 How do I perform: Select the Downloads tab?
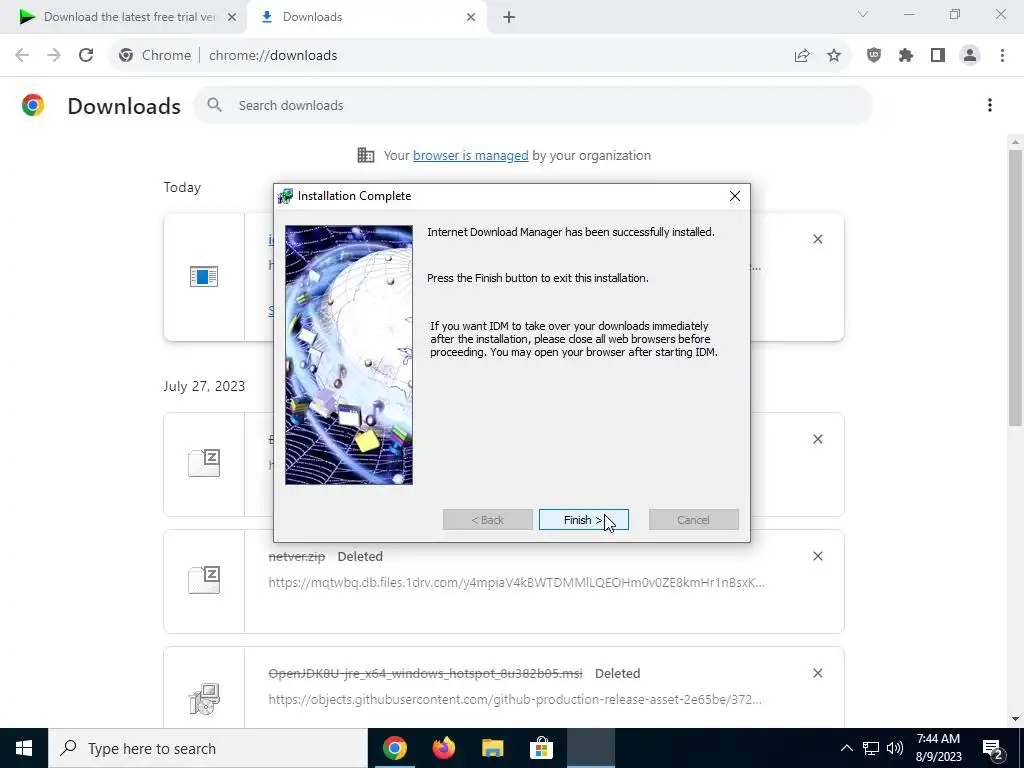point(366,17)
